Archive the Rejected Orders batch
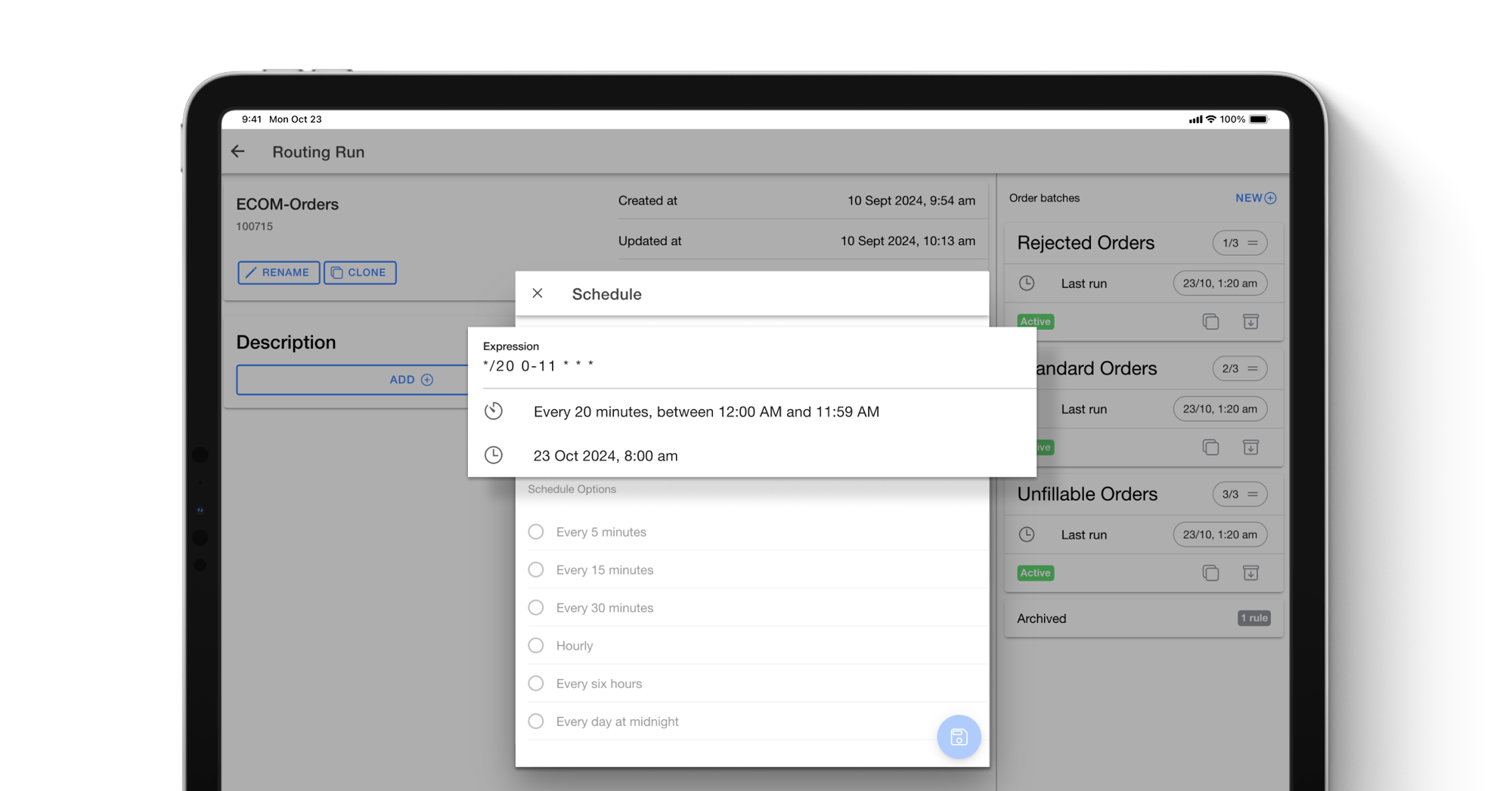The height and width of the screenshot is (791, 1512). pyautogui.click(x=1250, y=321)
